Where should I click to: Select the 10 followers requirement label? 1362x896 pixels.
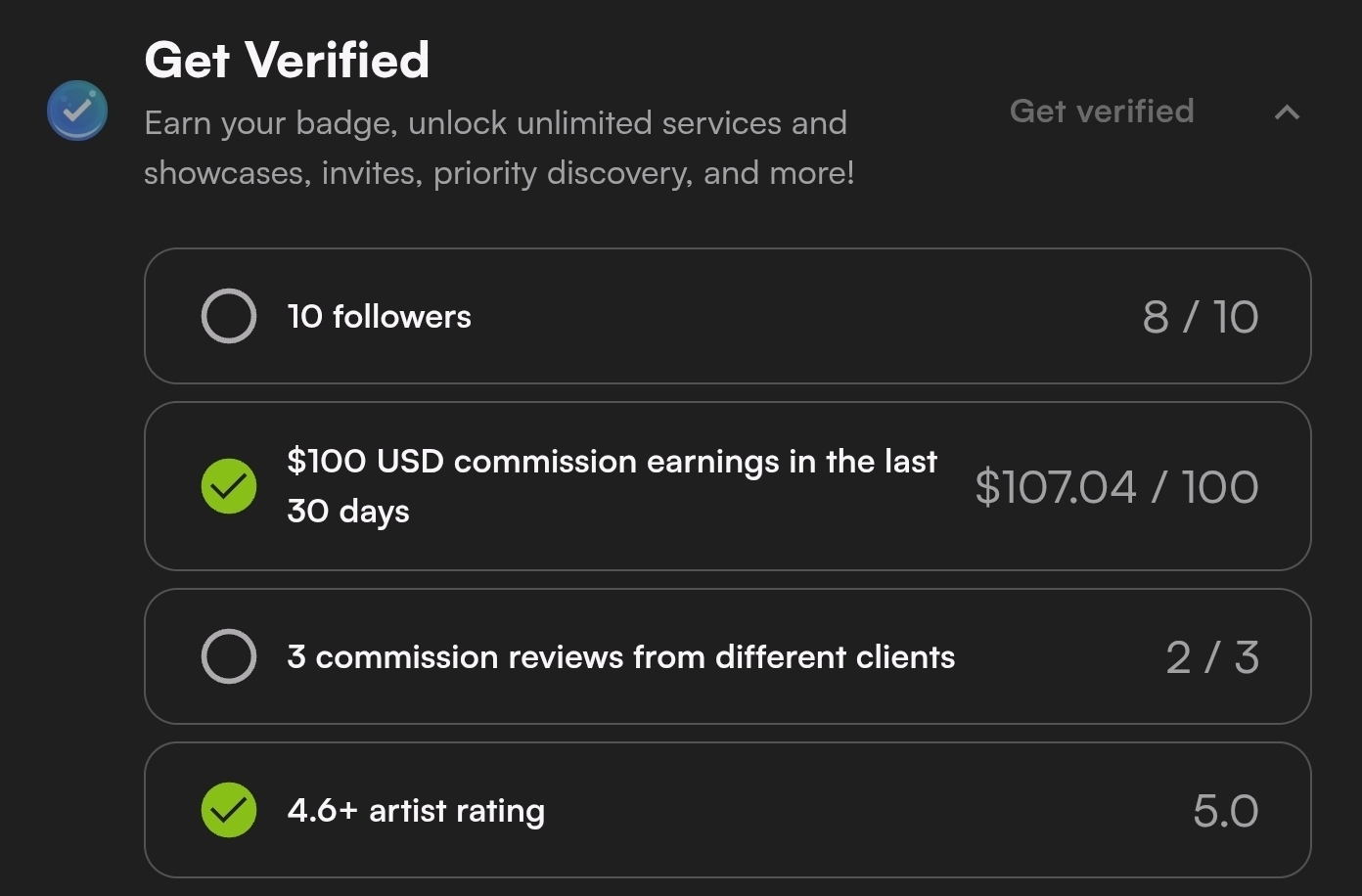[380, 317]
